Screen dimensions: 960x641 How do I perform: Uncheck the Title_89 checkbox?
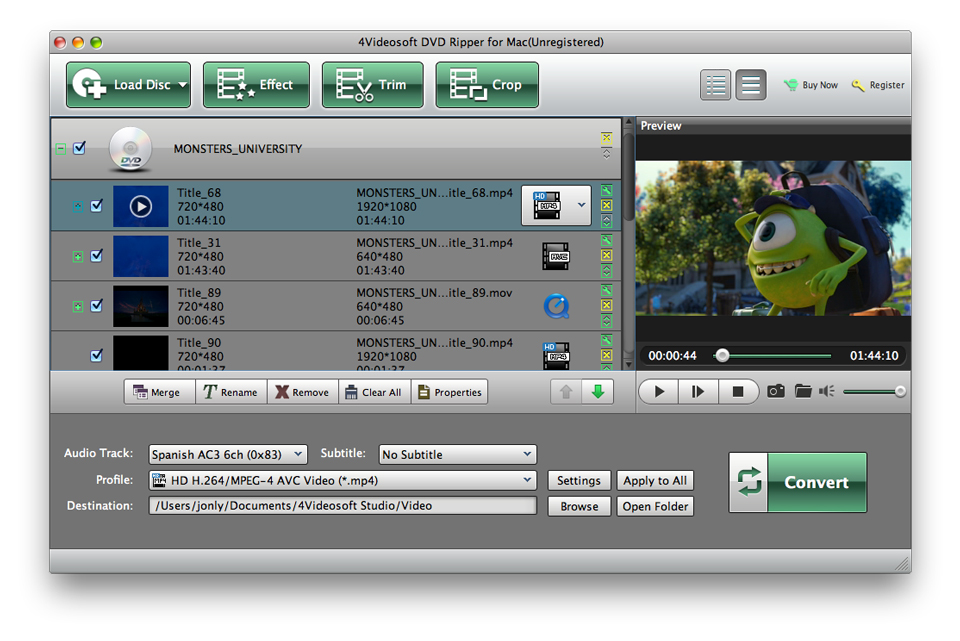point(97,306)
